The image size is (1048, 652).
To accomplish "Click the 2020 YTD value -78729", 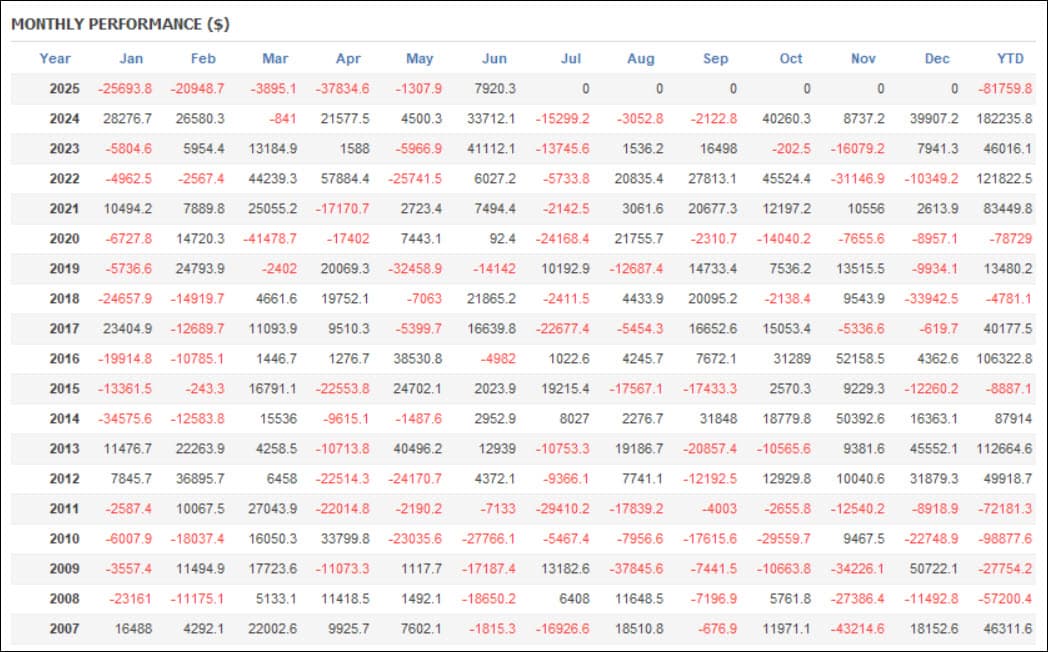I will (x=1011, y=239).
